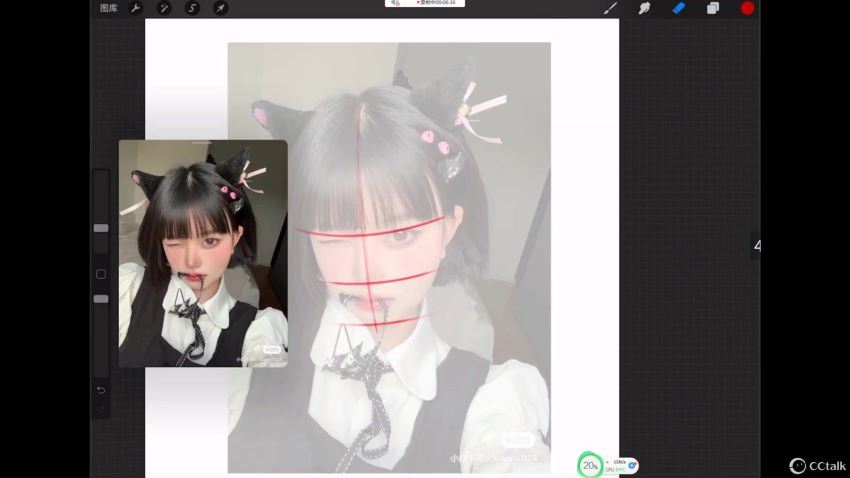Click the floating reference photo window
The height and width of the screenshot is (478, 850).
tap(203, 254)
